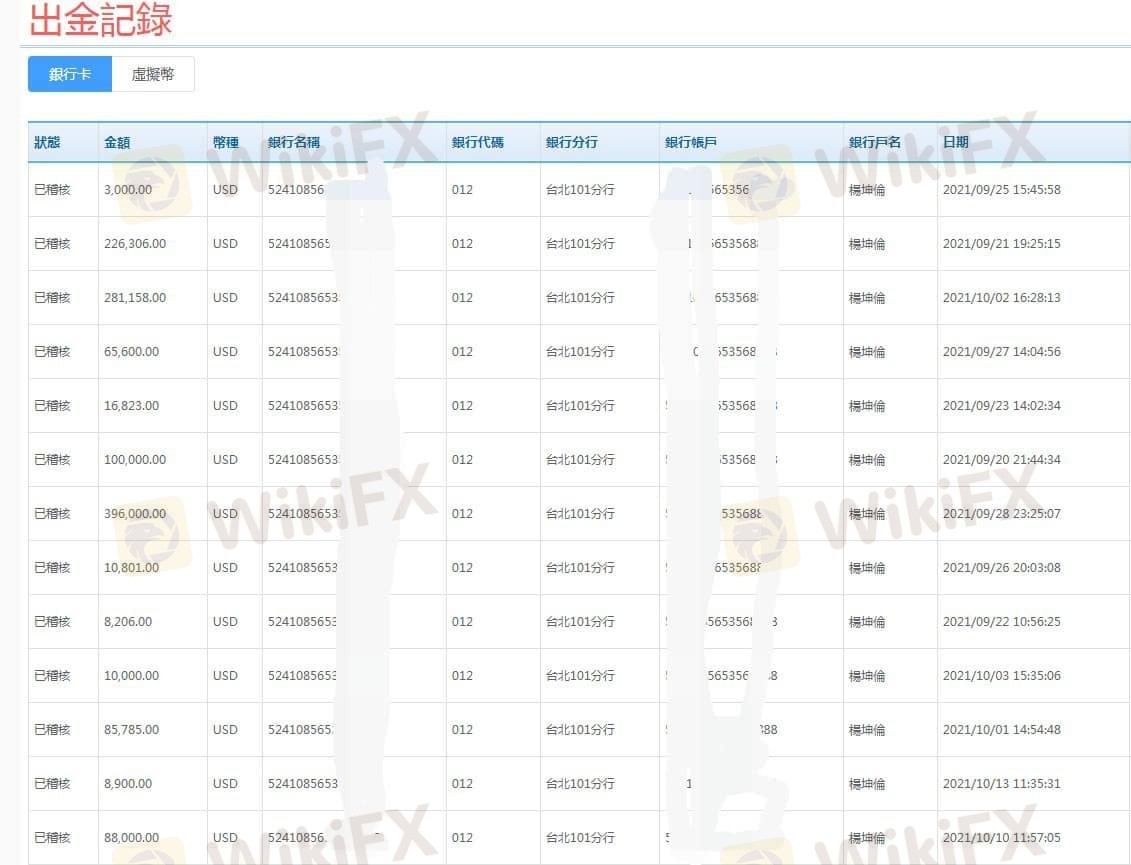Click the 226,306.00 amount entry
The width and height of the screenshot is (1131, 865).
tap(135, 244)
